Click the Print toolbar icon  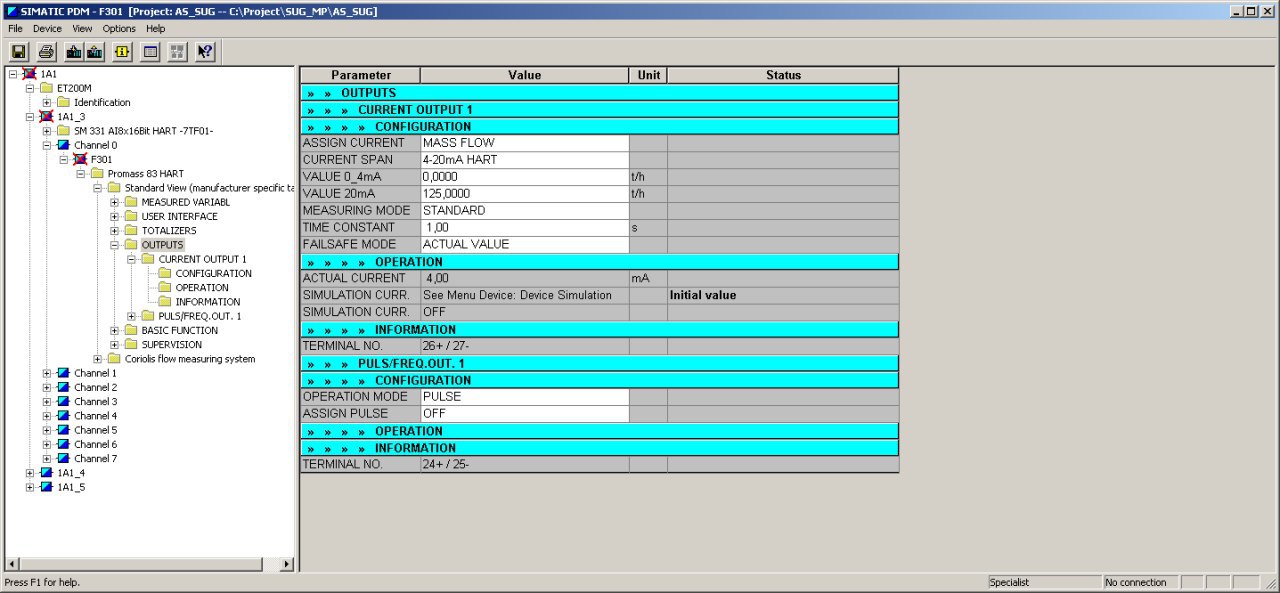tap(46, 51)
